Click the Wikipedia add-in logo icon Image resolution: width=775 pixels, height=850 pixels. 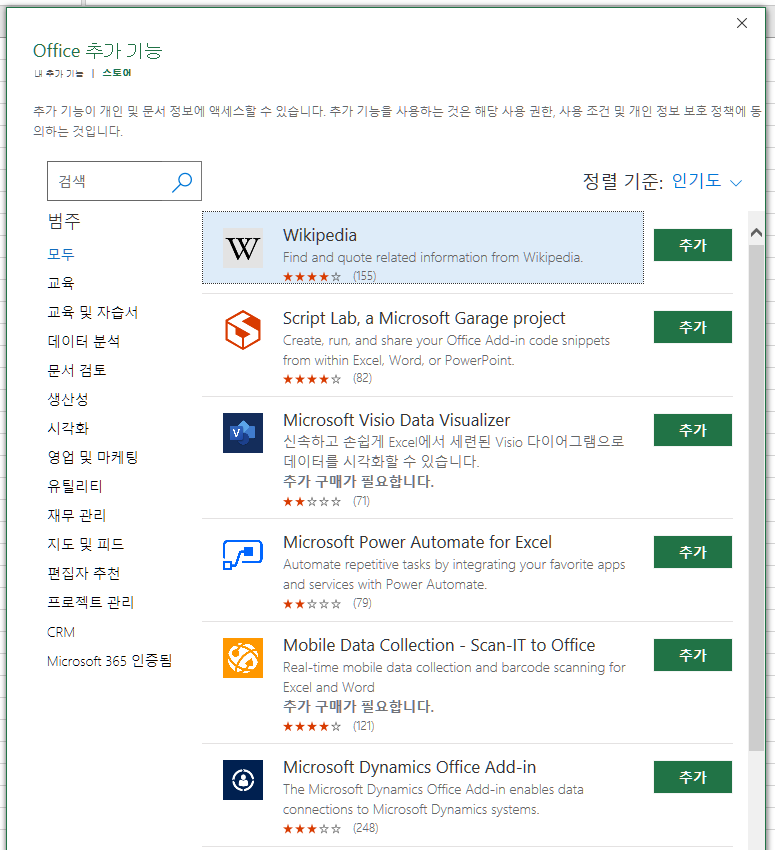click(243, 248)
